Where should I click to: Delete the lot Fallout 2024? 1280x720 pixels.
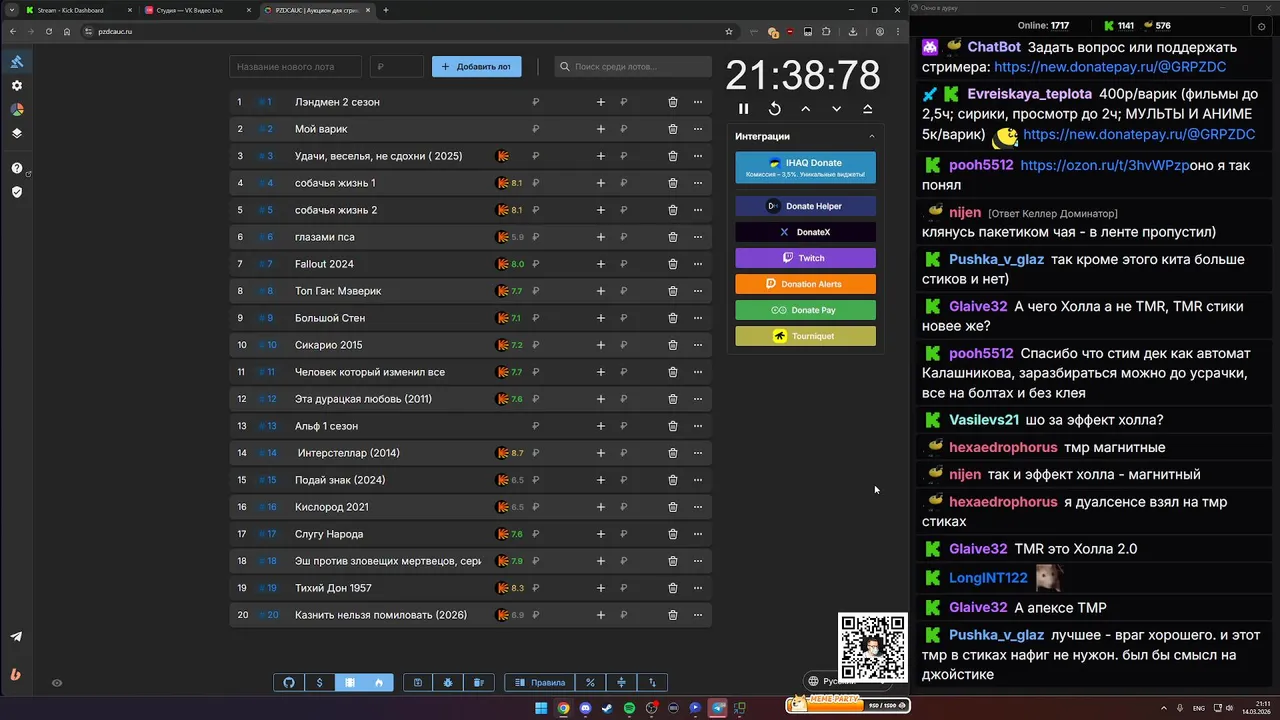(673, 264)
